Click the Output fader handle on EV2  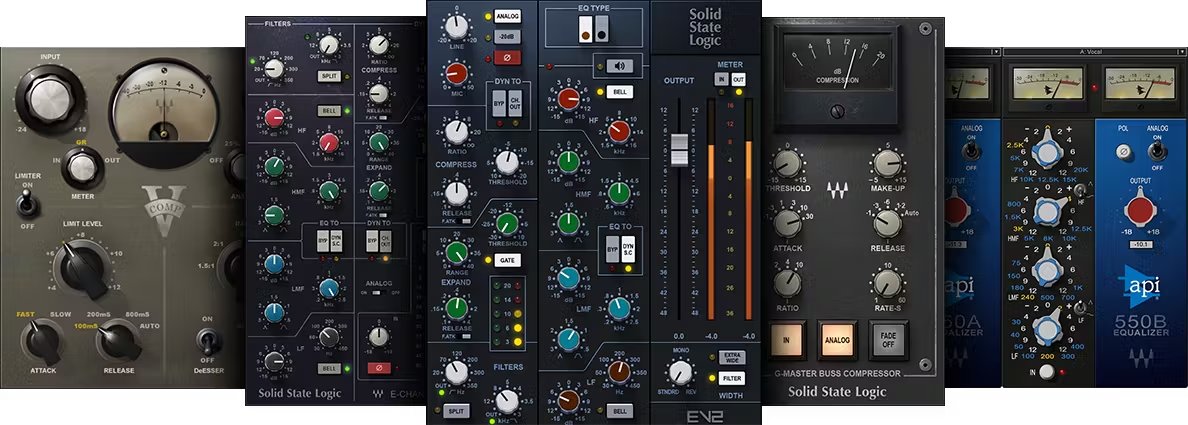pos(679,150)
